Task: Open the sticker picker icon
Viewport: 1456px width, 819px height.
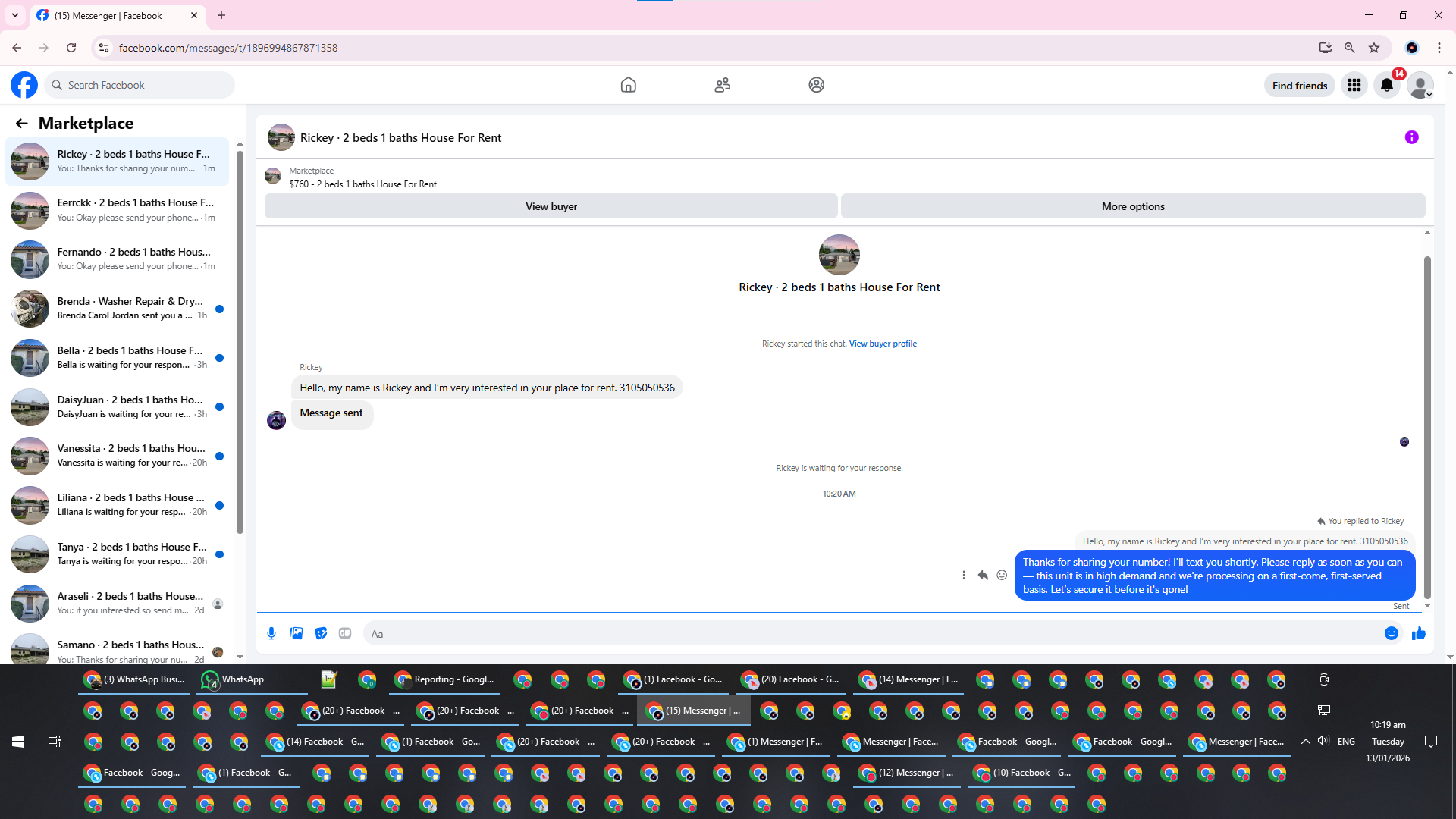Action: tap(321, 633)
